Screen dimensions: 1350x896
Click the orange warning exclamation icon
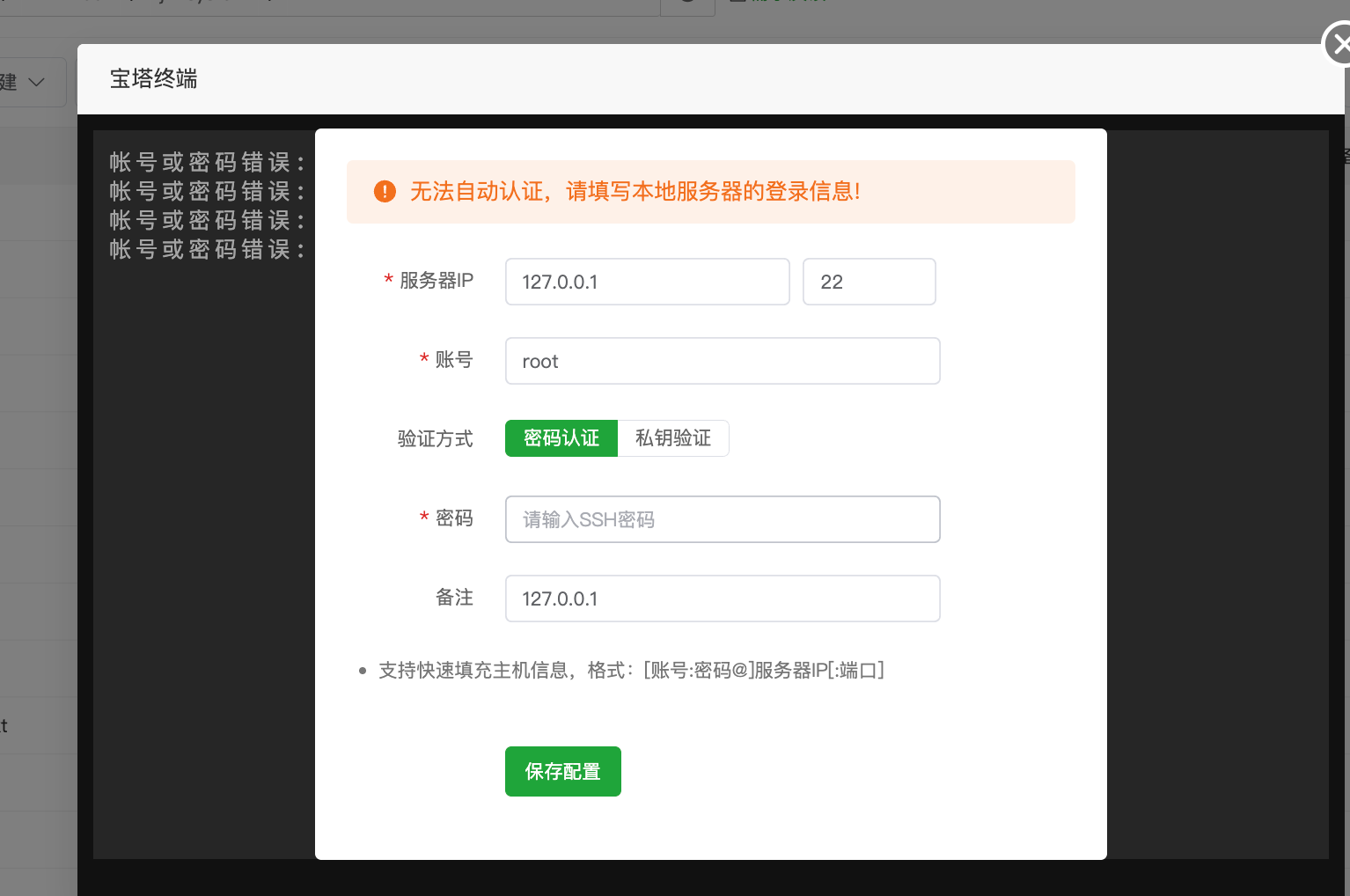pos(385,191)
